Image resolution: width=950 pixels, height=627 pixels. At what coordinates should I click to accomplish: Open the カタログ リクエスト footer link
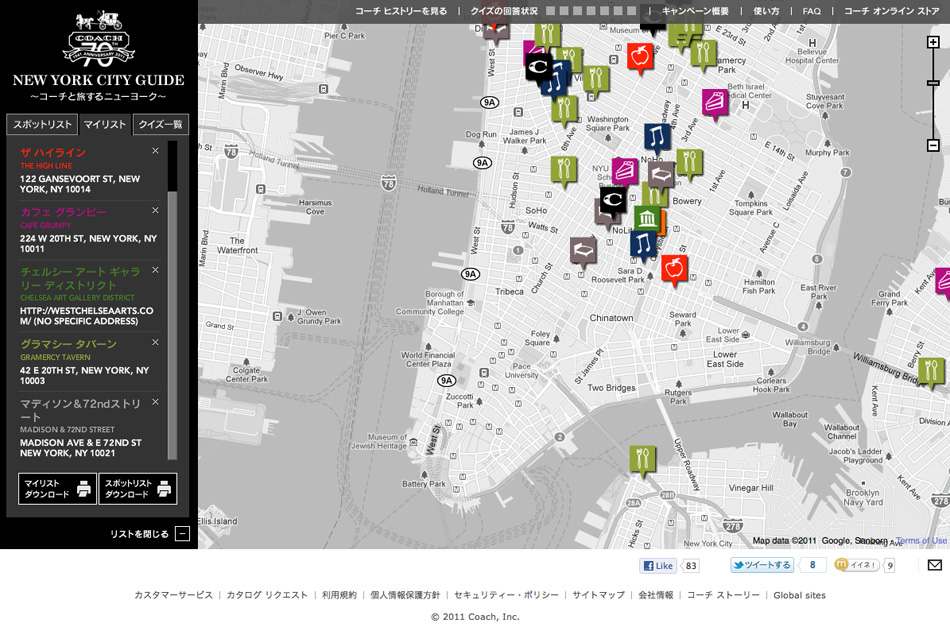tap(267, 595)
